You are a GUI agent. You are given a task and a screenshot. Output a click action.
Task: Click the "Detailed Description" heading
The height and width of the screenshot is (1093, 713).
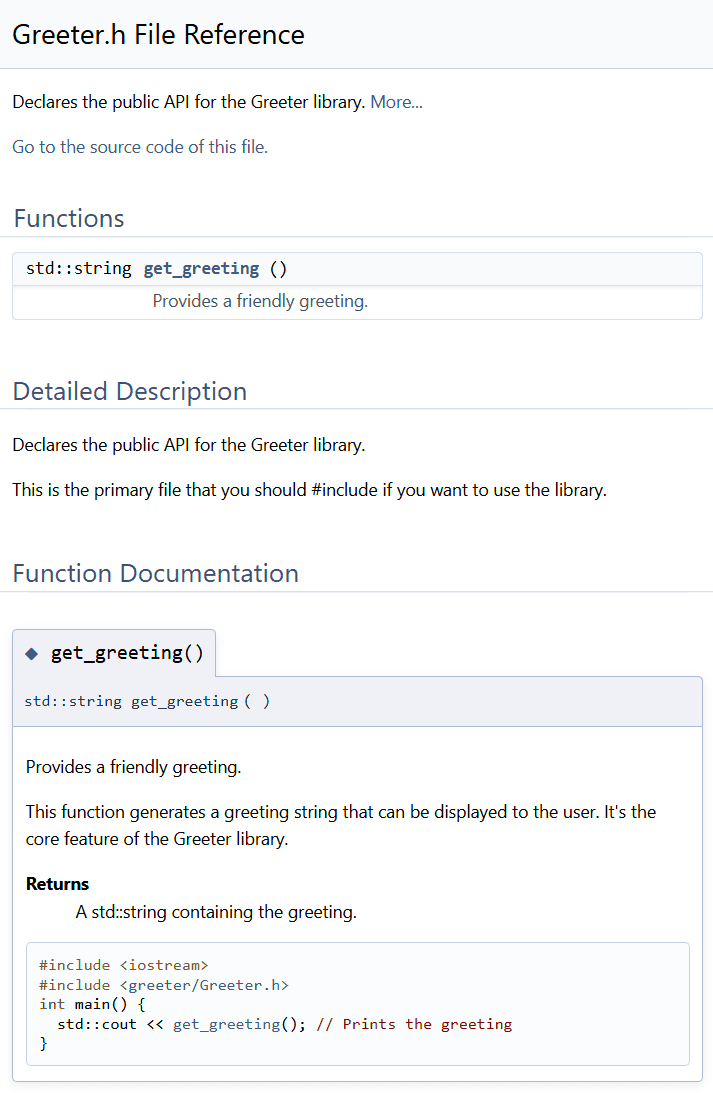tap(130, 391)
